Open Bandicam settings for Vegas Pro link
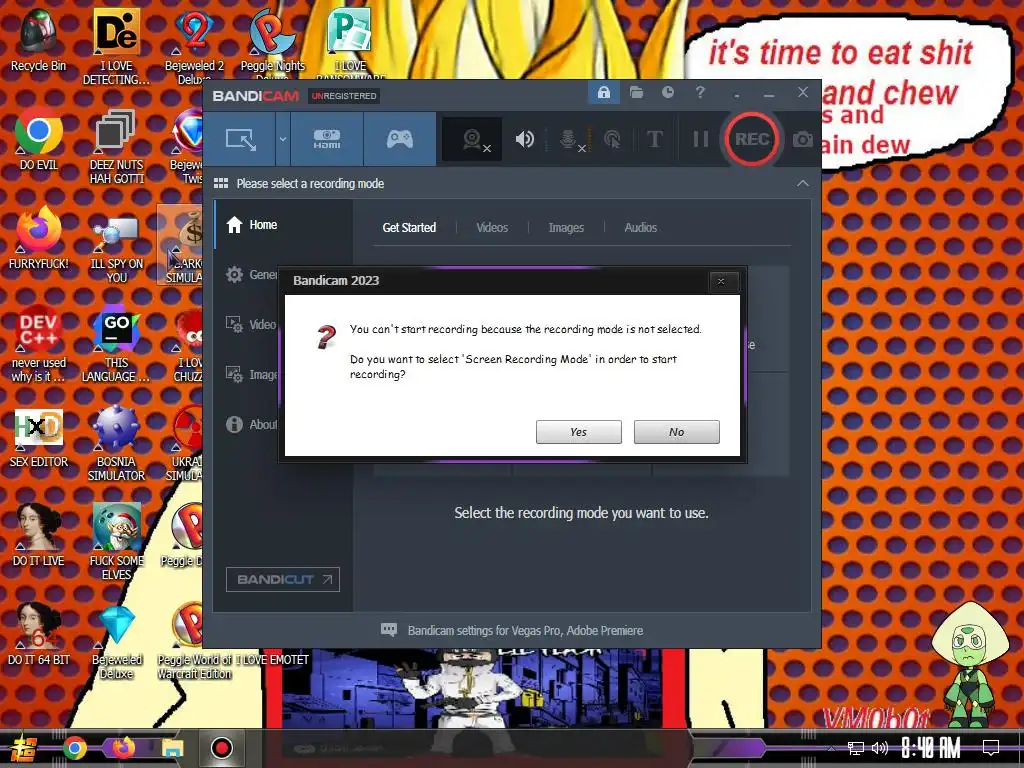 pos(525,630)
